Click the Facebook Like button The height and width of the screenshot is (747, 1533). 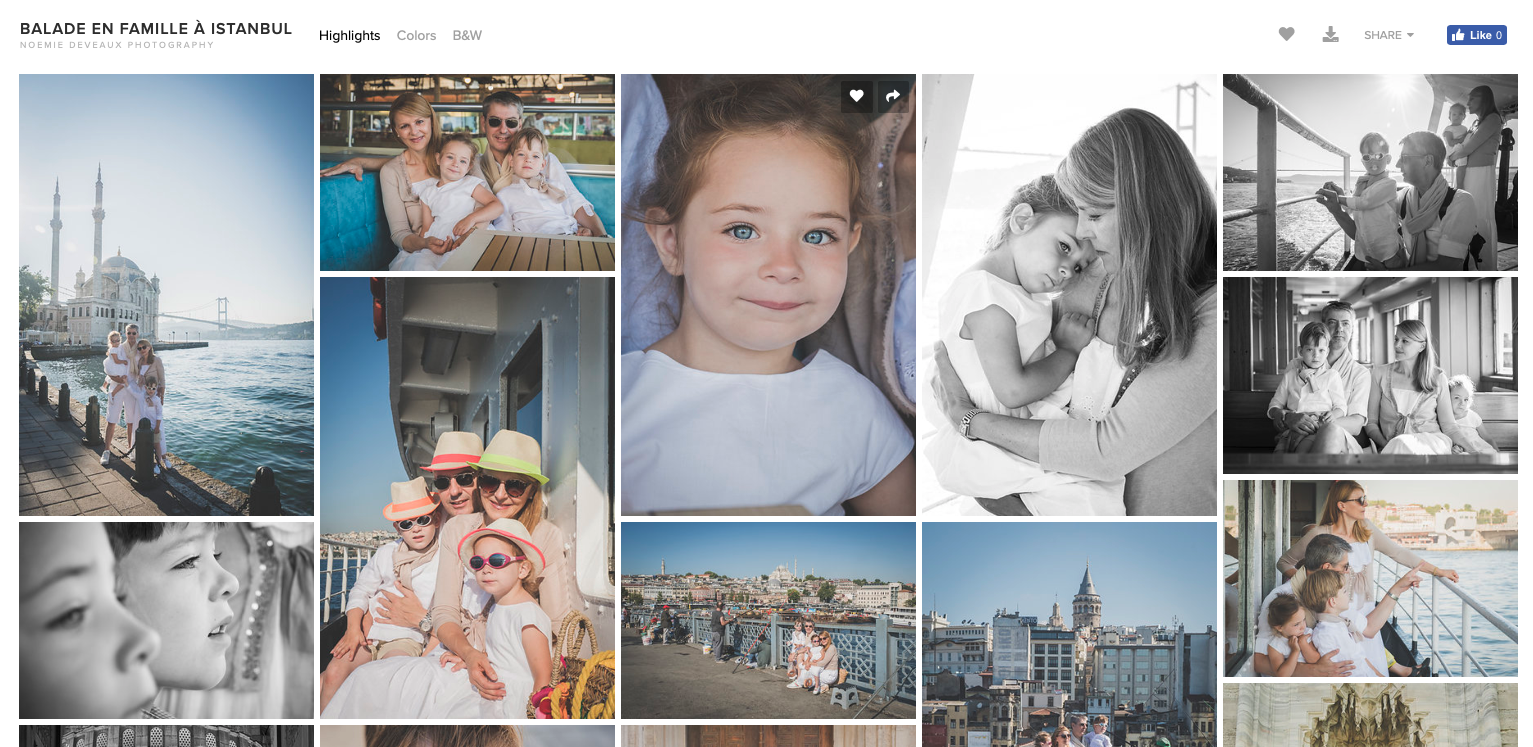[x=1476, y=35]
